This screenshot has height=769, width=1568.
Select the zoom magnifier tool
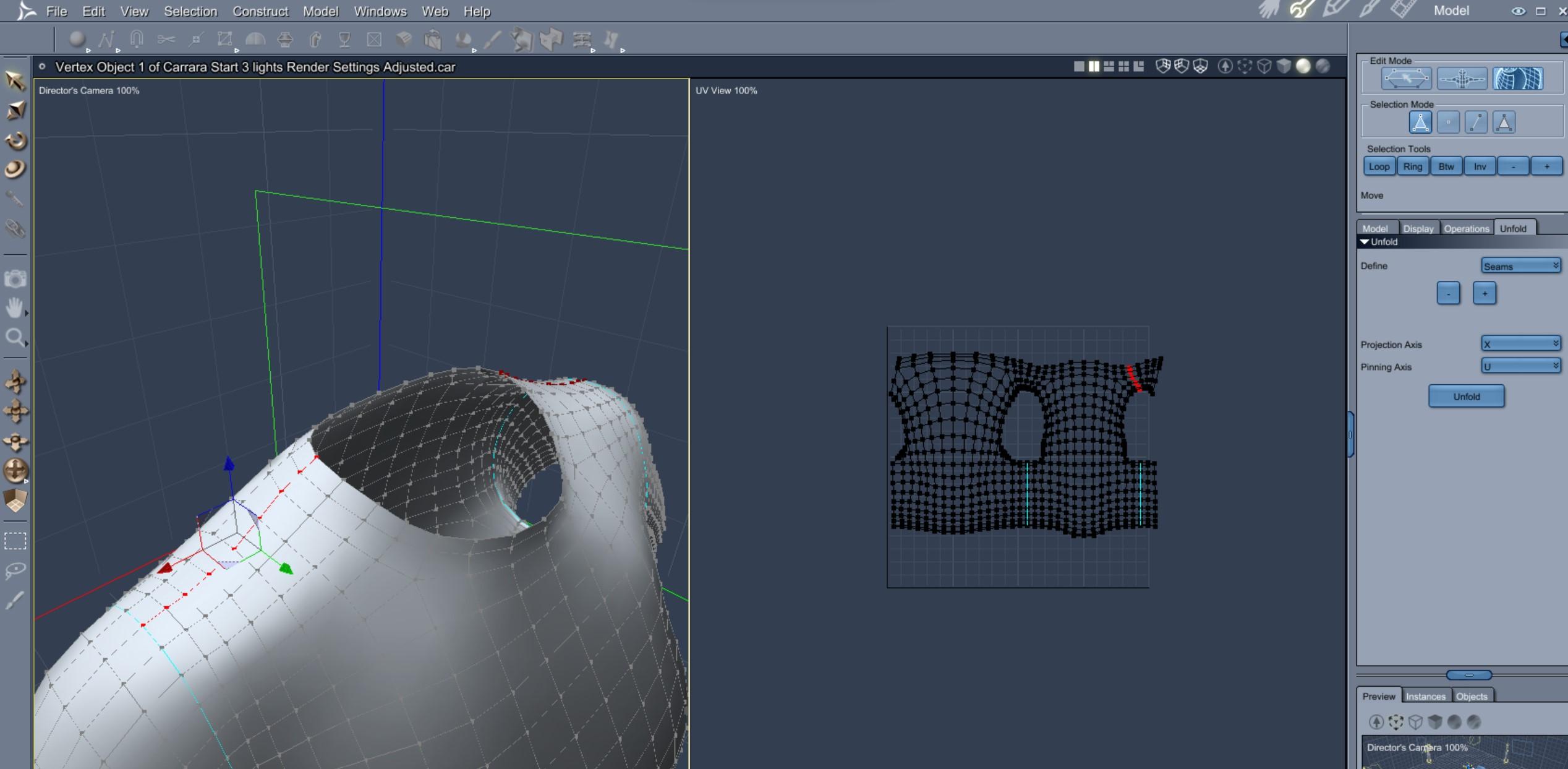click(14, 337)
